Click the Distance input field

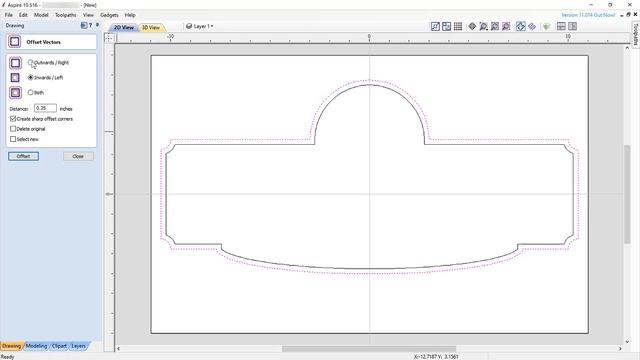pos(45,108)
